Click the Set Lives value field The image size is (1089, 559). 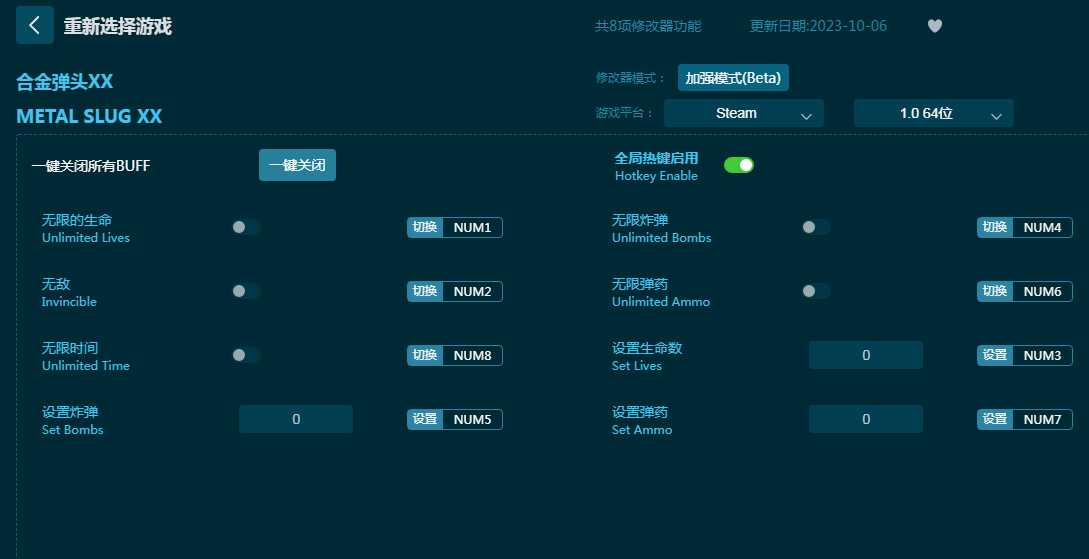(865, 355)
